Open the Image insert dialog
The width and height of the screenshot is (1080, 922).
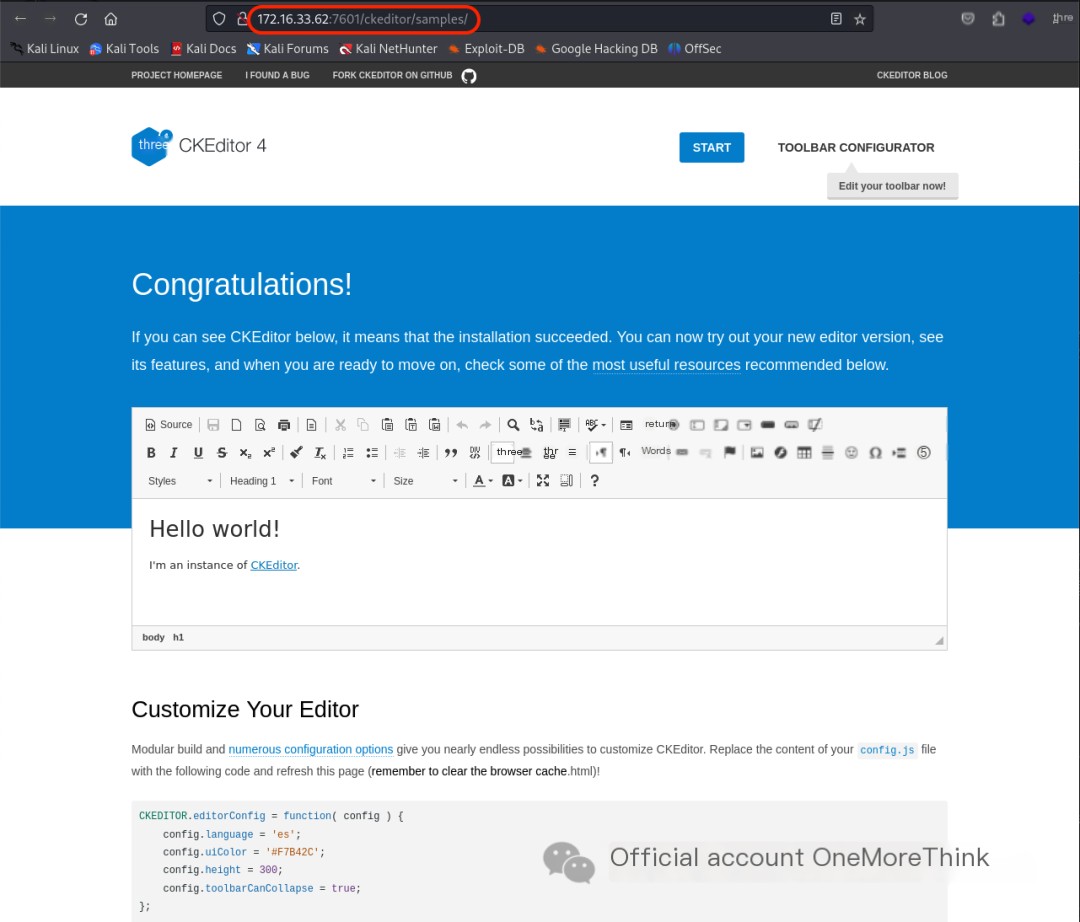(757, 452)
